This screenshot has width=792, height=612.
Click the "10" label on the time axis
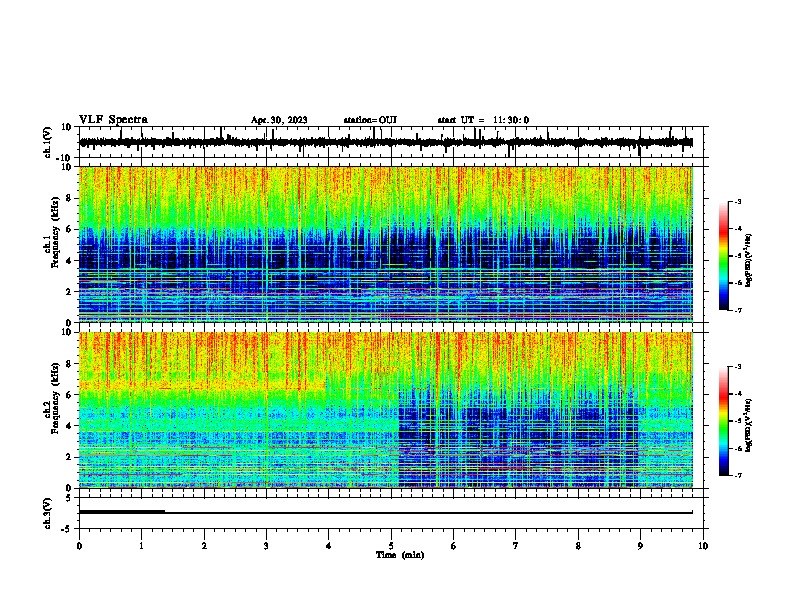point(703,546)
